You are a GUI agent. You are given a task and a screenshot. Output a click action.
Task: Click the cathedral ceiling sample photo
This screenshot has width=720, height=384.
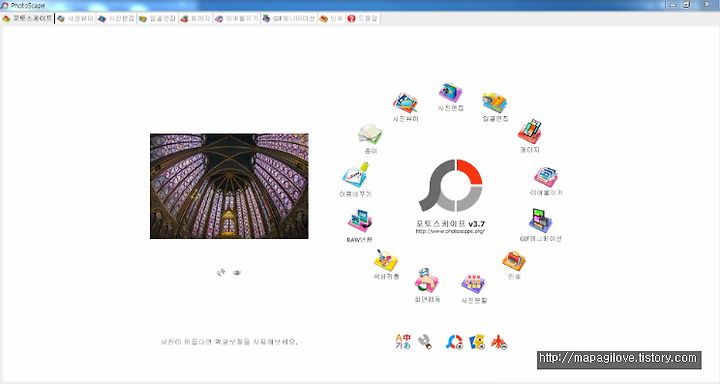[x=229, y=186]
